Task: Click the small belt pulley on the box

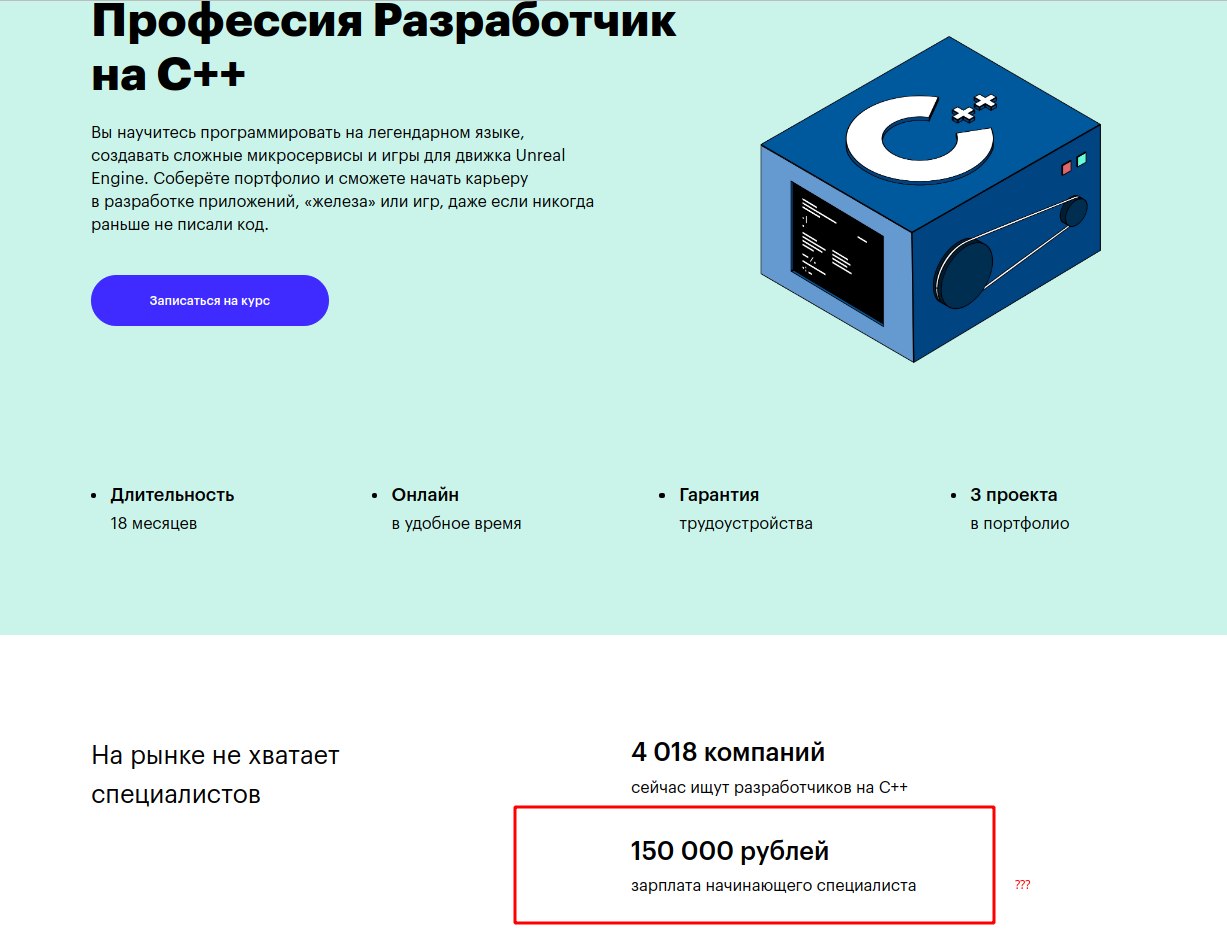Action: click(x=1074, y=212)
